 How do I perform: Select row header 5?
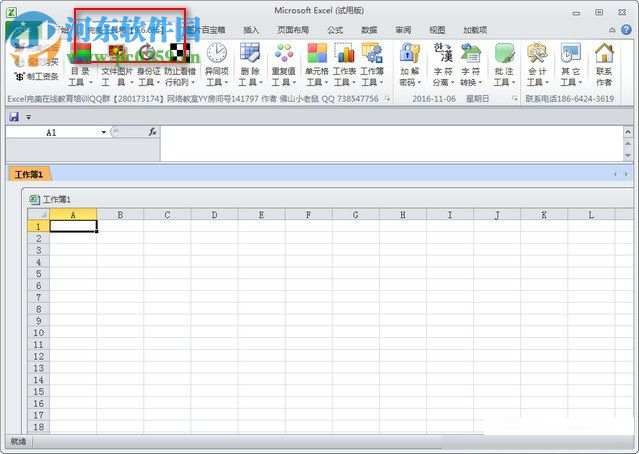click(38, 273)
